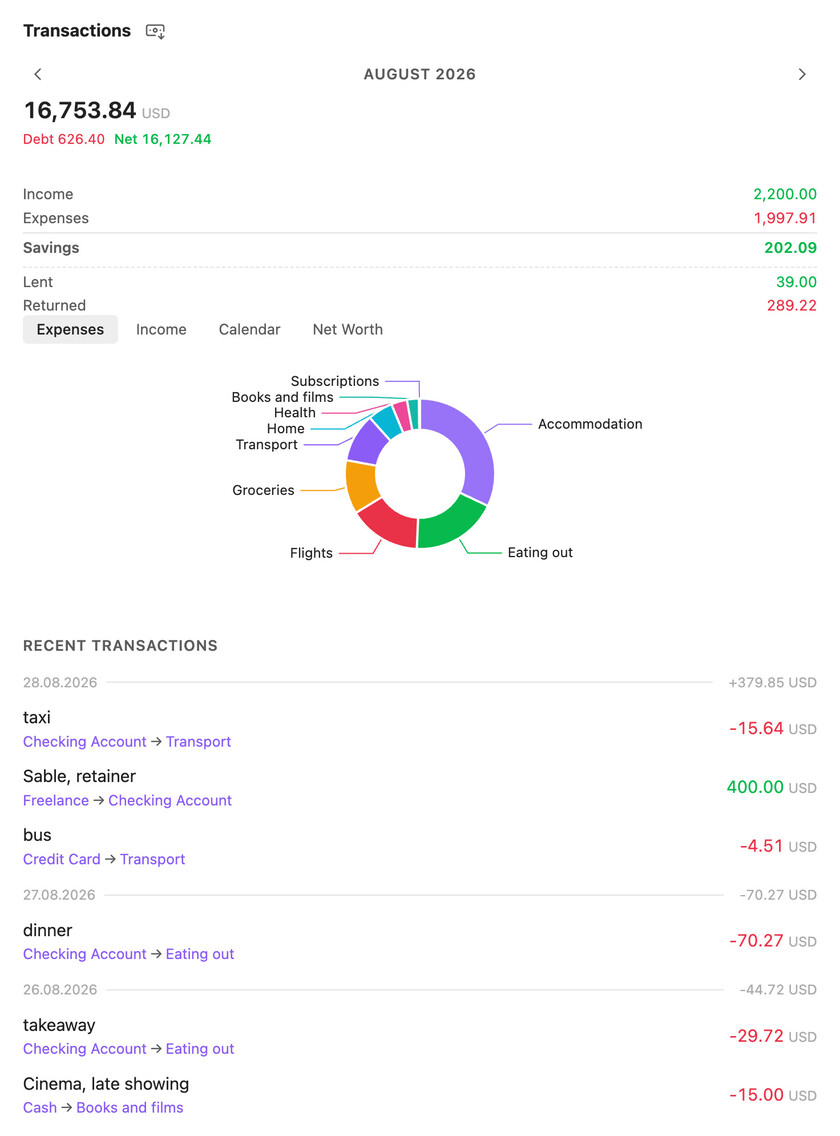
Task: Click the RECENT TRANSACTIONS heading
Action: [120, 646]
